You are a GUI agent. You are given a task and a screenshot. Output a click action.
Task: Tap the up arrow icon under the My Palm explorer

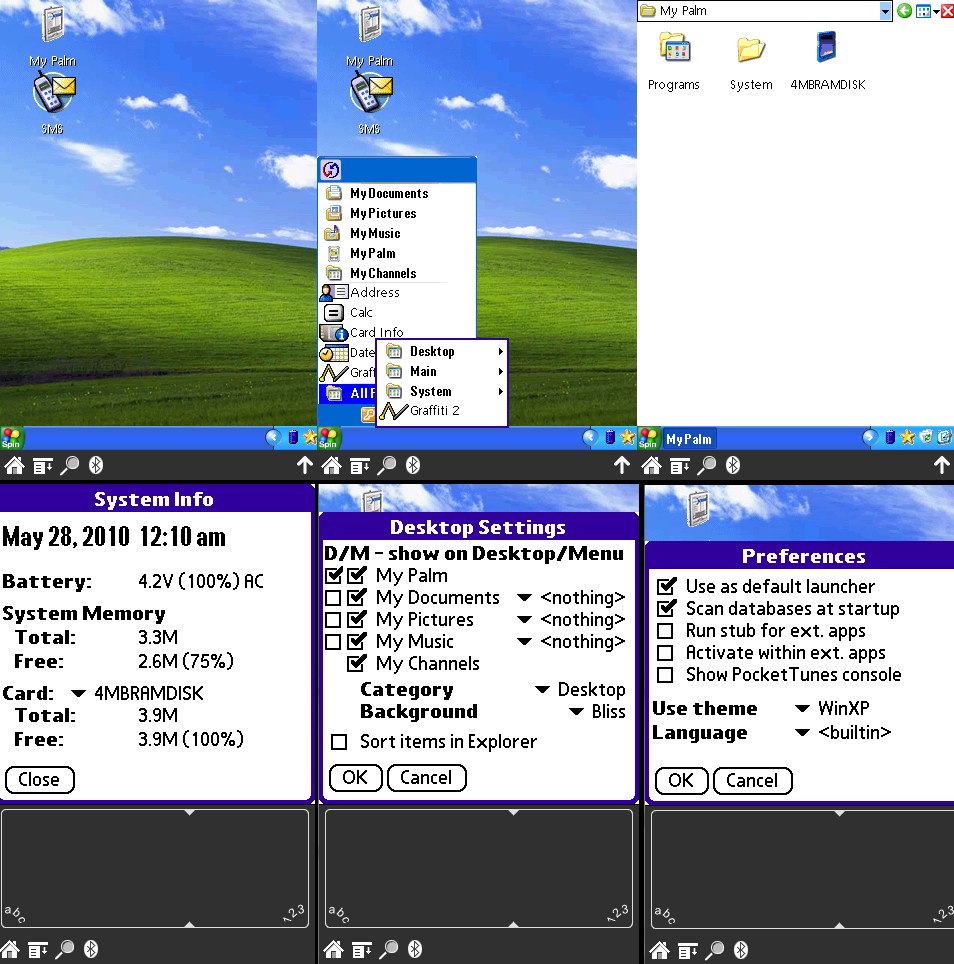941,465
